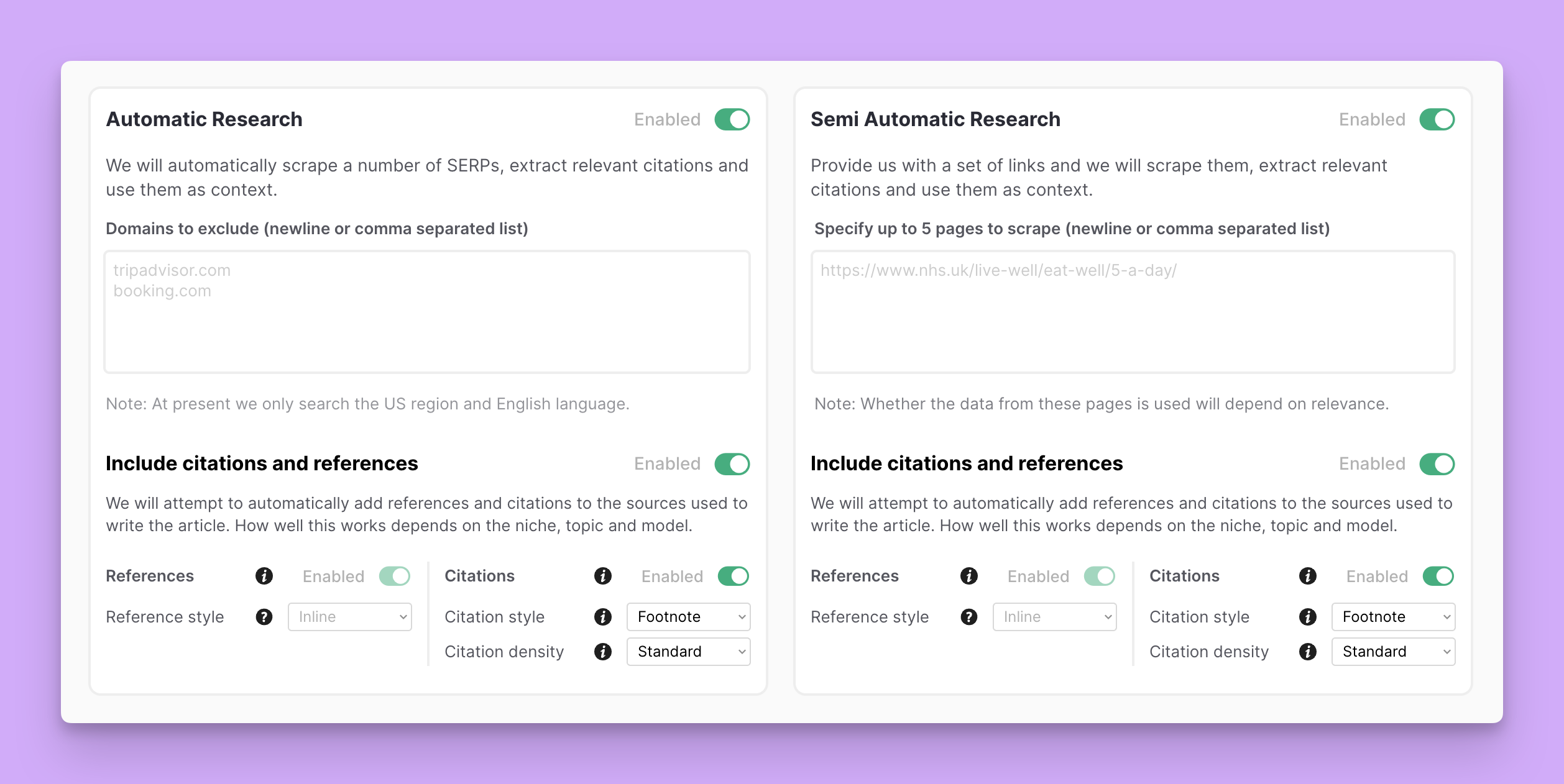Image resolution: width=1564 pixels, height=784 pixels.
Task: Click info icon beside Citation density in Semi Automatic Research
Action: click(1307, 652)
